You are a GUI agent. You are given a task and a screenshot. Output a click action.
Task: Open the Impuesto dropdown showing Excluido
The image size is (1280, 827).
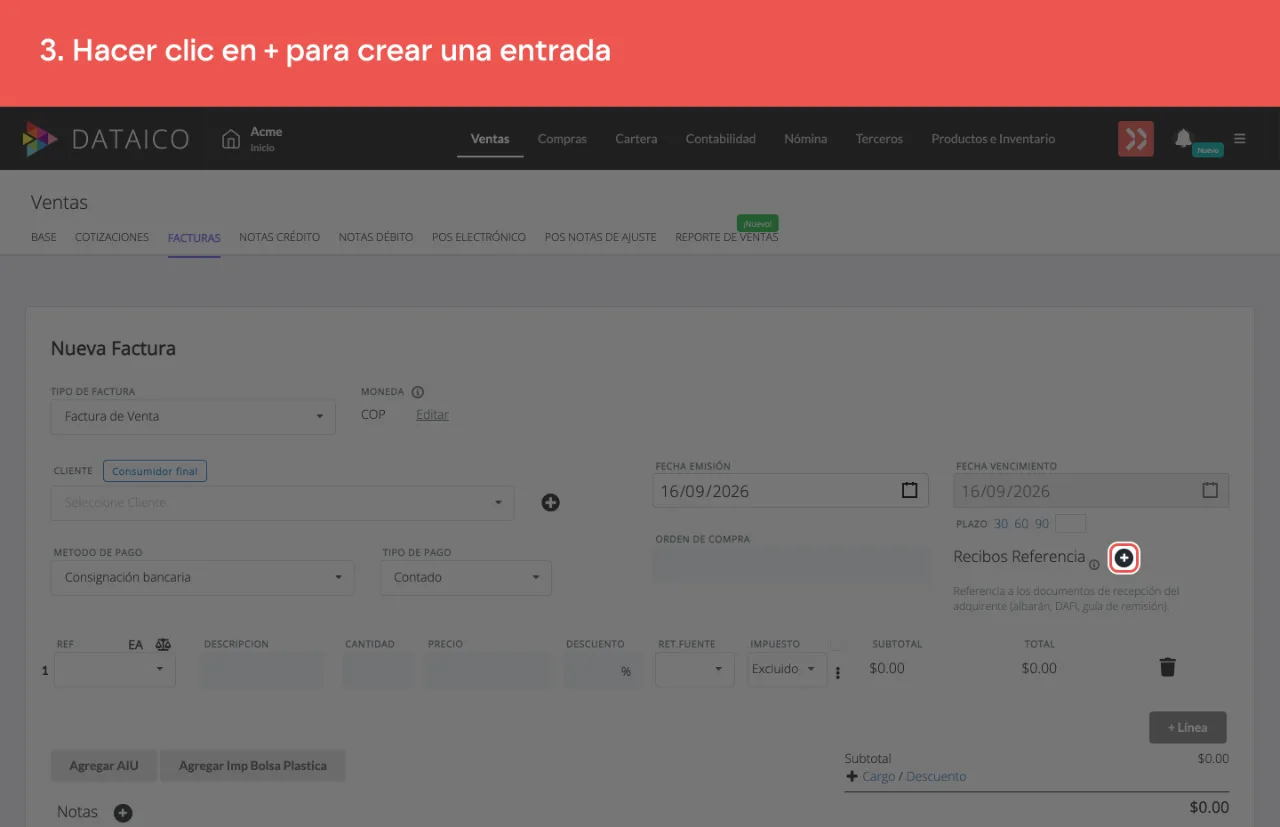787,669
